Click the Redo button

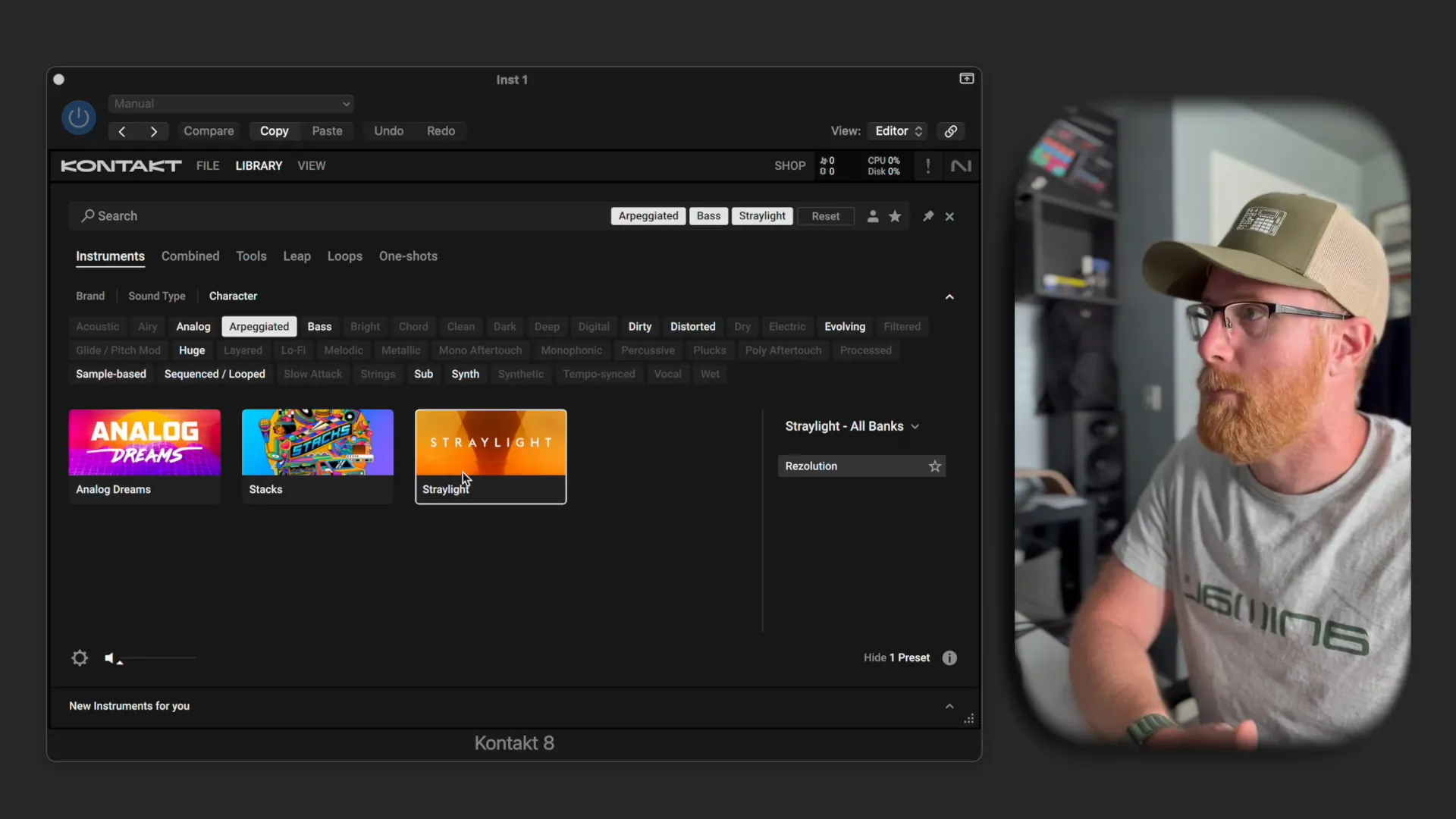pyautogui.click(x=441, y=131)
